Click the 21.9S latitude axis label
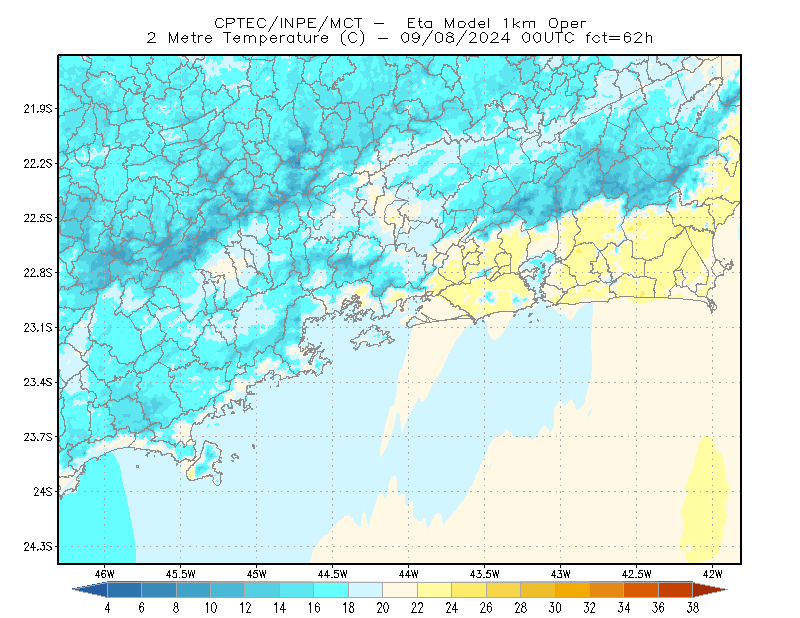This screenshot has width=800, height=618. pyautogui.click(x=38, y=109)
